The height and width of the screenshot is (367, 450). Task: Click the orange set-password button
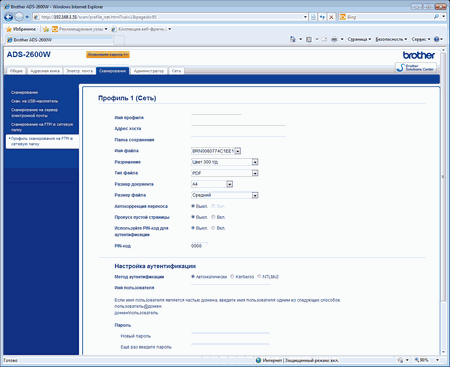(108, 55)
